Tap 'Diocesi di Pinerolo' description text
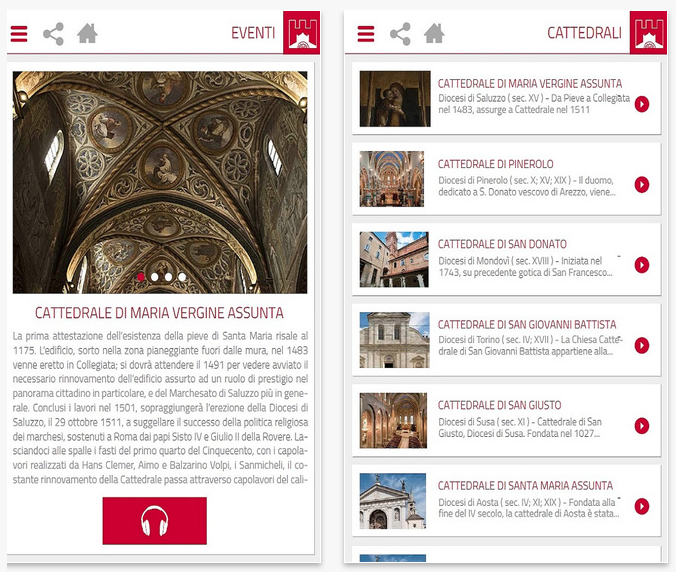676x572 pixels. click(526, 186)
